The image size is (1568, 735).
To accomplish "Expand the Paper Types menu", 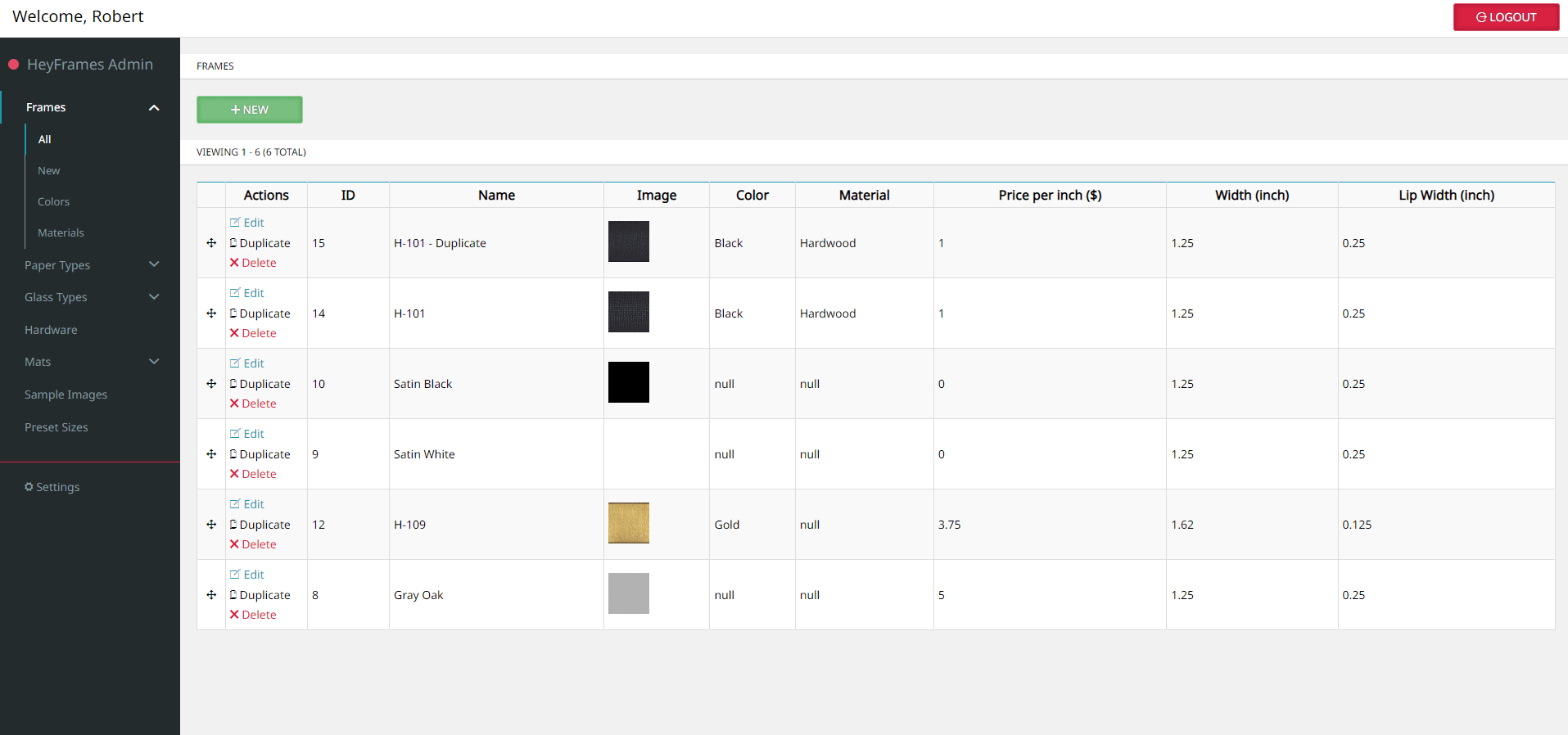I will 153,265.
